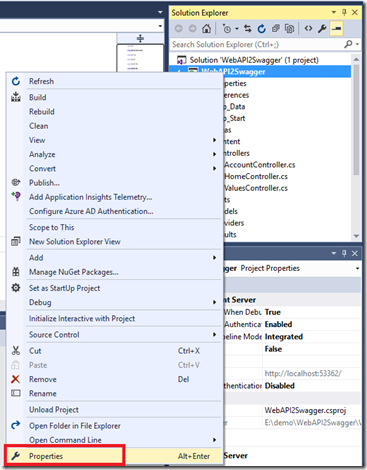Expand the Debug submenu
Image resolution: width=367 pixels, height=470 pixels.
pos(114,302)
